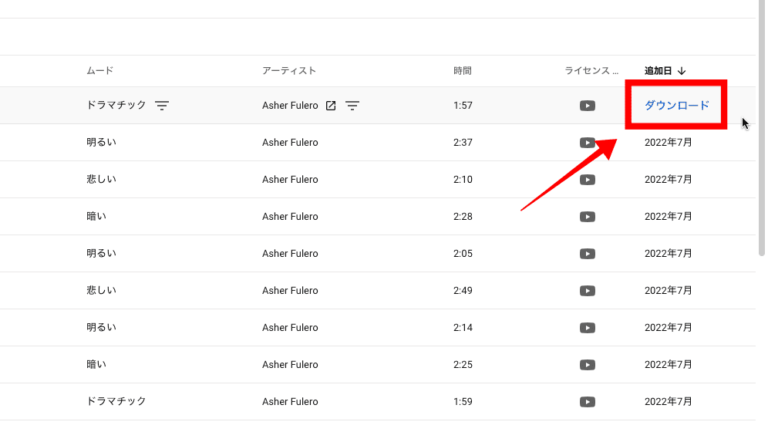
Task: Open Asher Fulero's channel via external link icon
Action: (x=331, y=105)
